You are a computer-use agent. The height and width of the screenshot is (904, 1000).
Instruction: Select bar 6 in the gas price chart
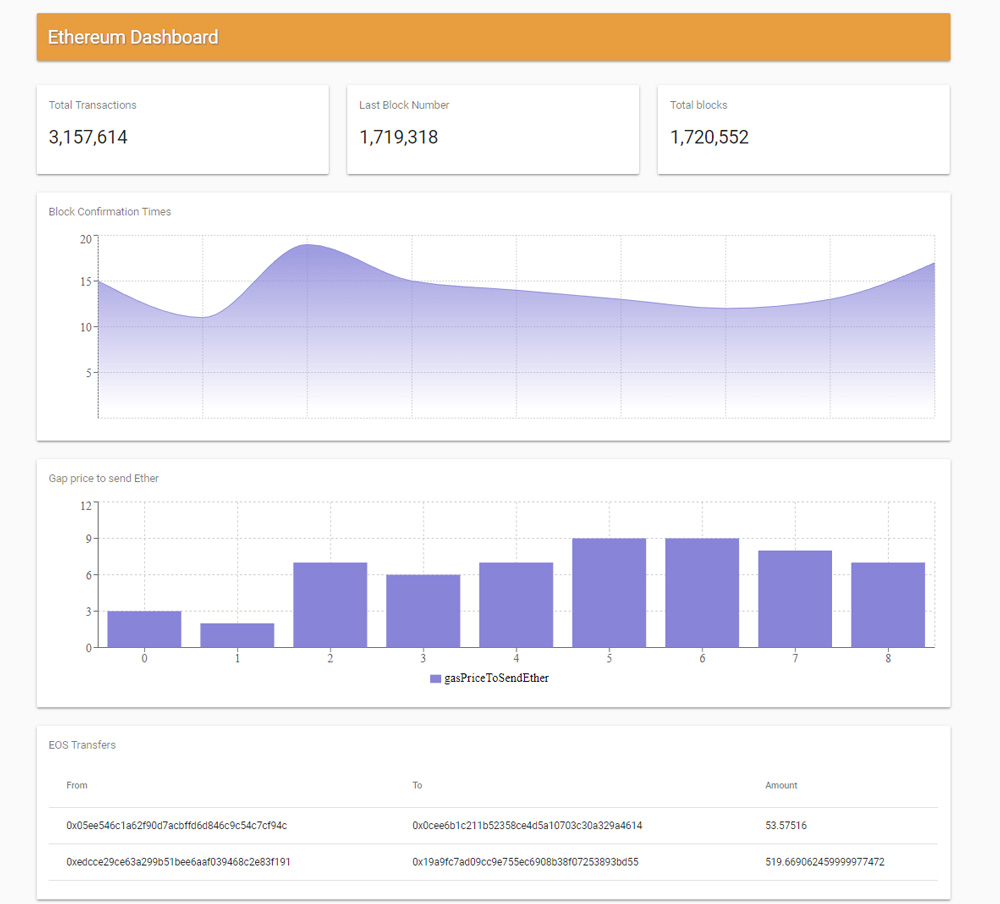702,593
